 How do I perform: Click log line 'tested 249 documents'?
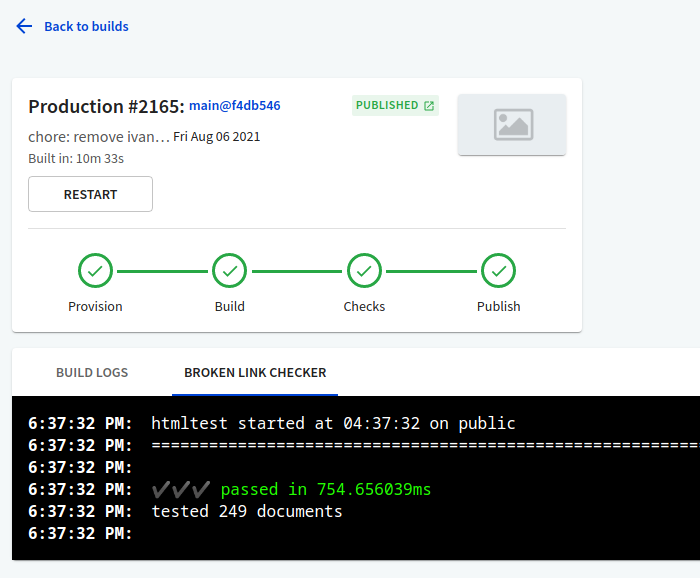point(247,511)
